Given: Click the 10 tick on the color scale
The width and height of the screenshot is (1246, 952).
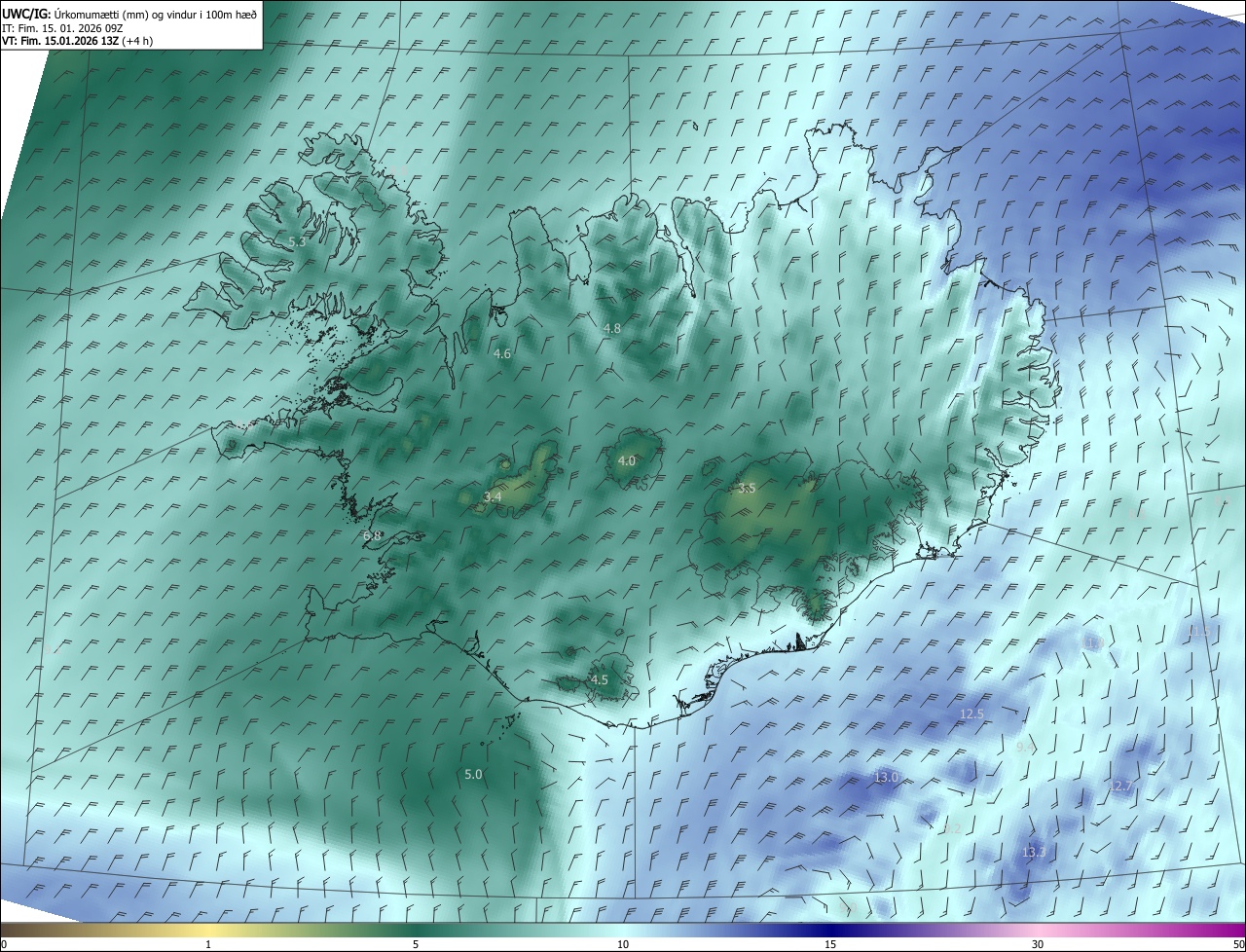Looking at the screenshot, I should [623, 945].
